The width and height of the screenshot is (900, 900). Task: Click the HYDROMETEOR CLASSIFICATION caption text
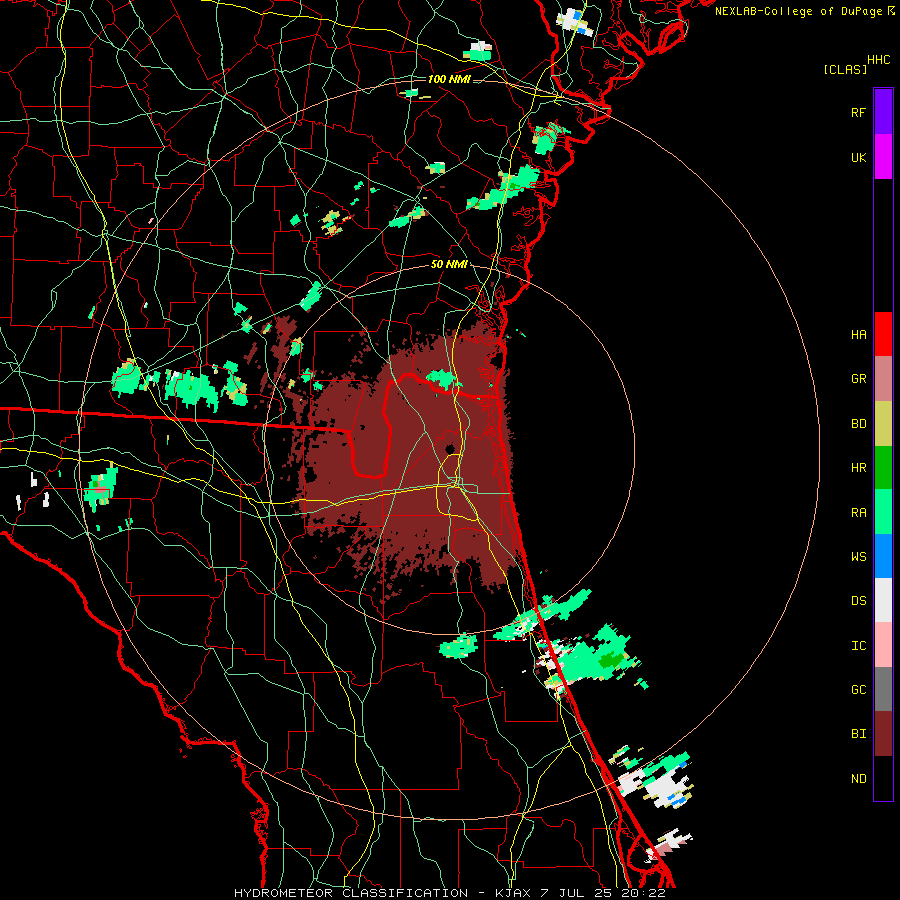pyautogui.click(x=351, y=893)
